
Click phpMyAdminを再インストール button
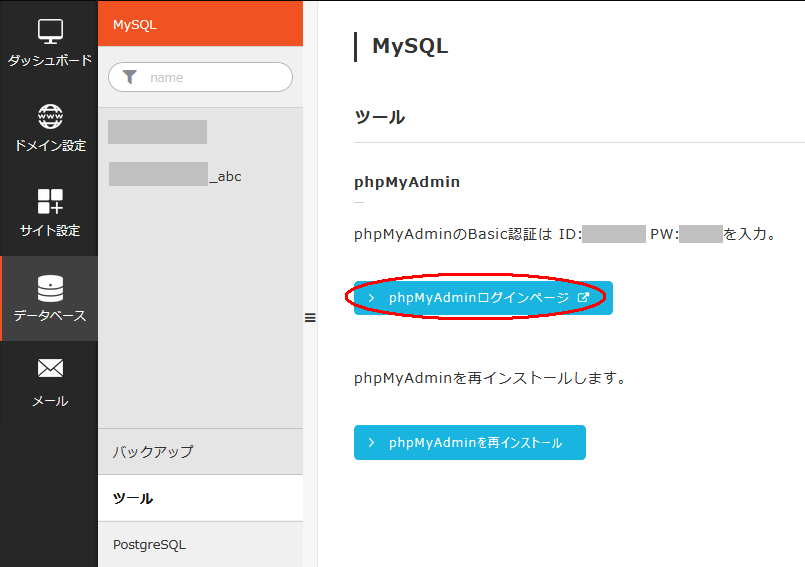[470, 443]
